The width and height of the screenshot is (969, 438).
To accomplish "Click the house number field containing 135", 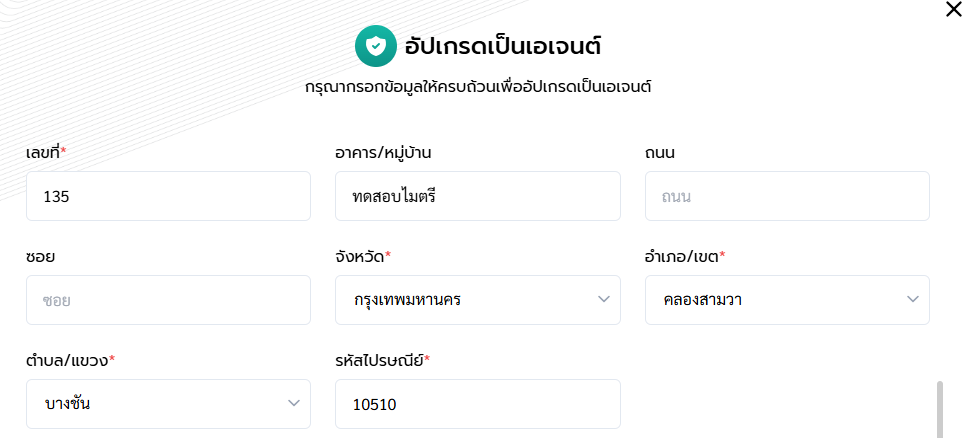I will click(168, 196).
